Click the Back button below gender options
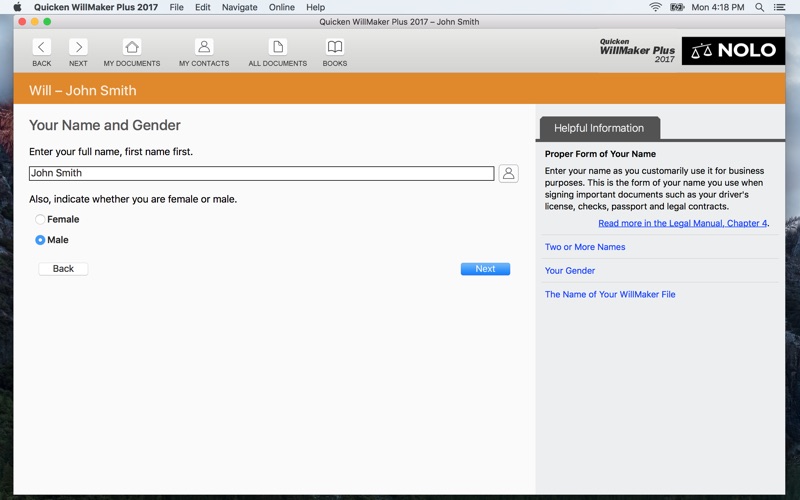800x500 pixels. (x=63, y=269)
